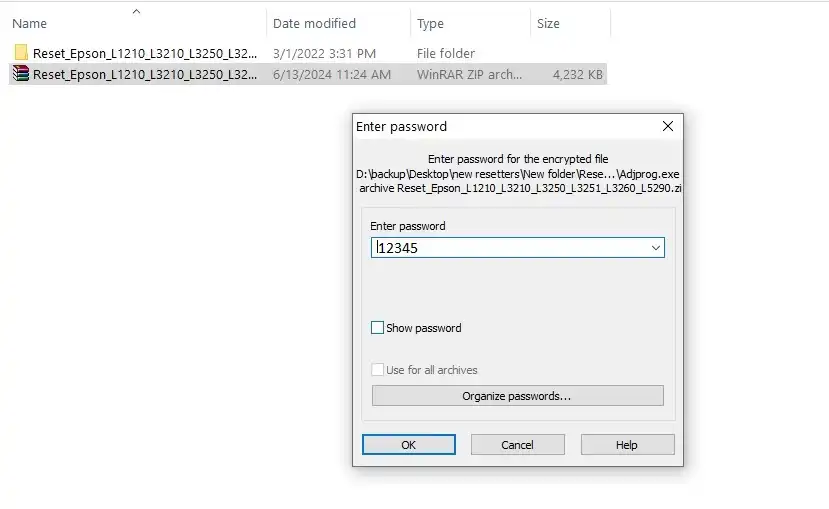Click the Show password label text
829x509 pixels.
[x=423, y=328]
